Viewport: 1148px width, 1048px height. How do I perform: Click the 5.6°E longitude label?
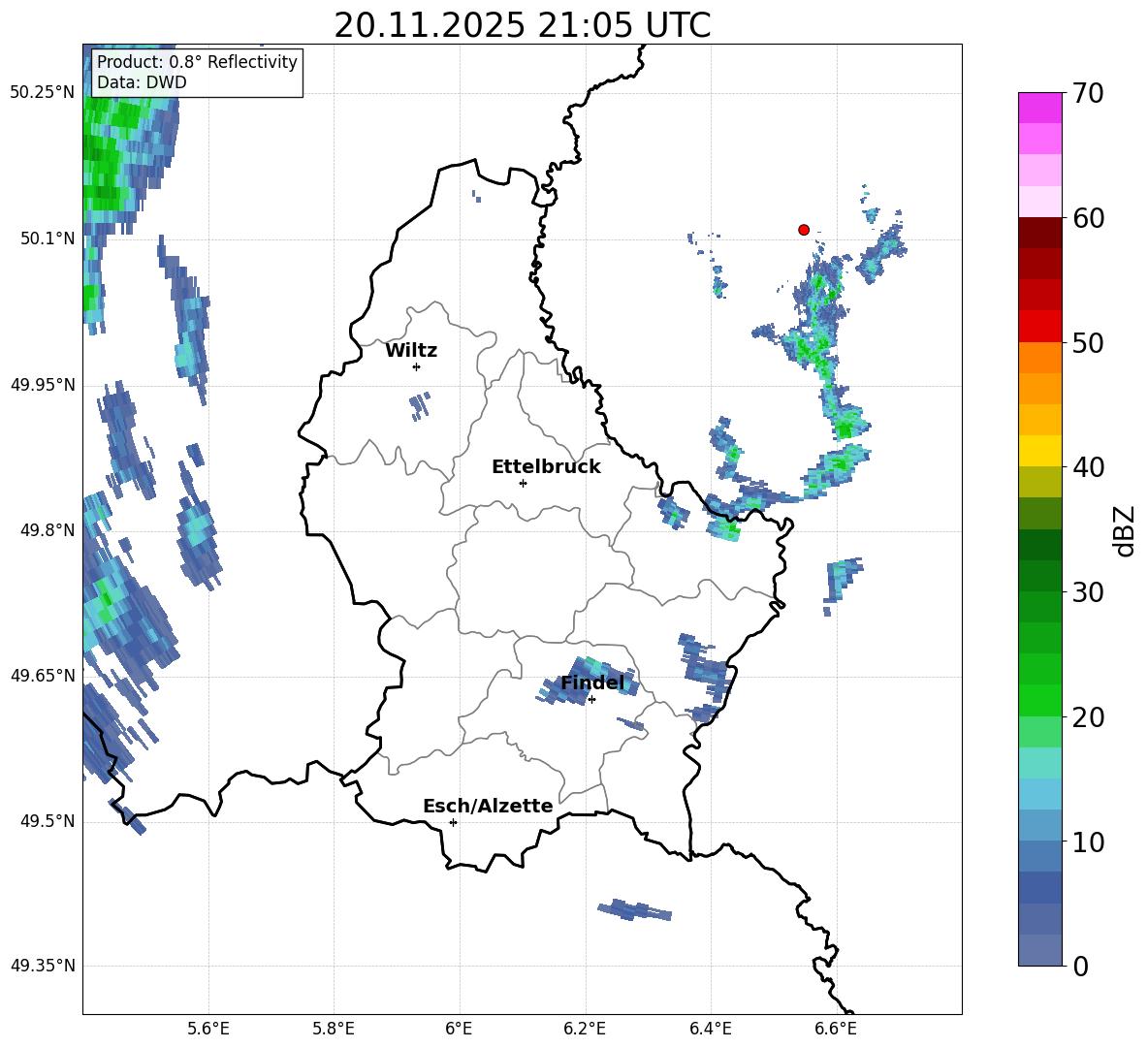[x=207, y=1029]
